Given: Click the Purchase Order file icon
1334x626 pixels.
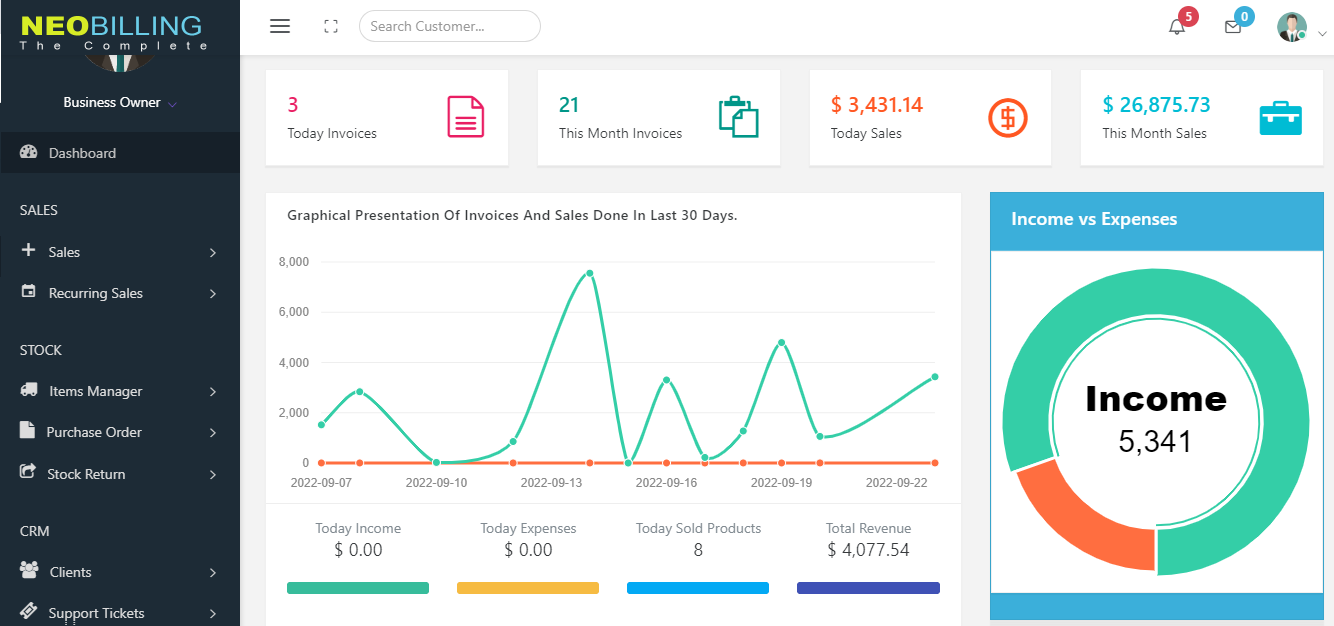Looking at the screenshot, I should [28, 431].
